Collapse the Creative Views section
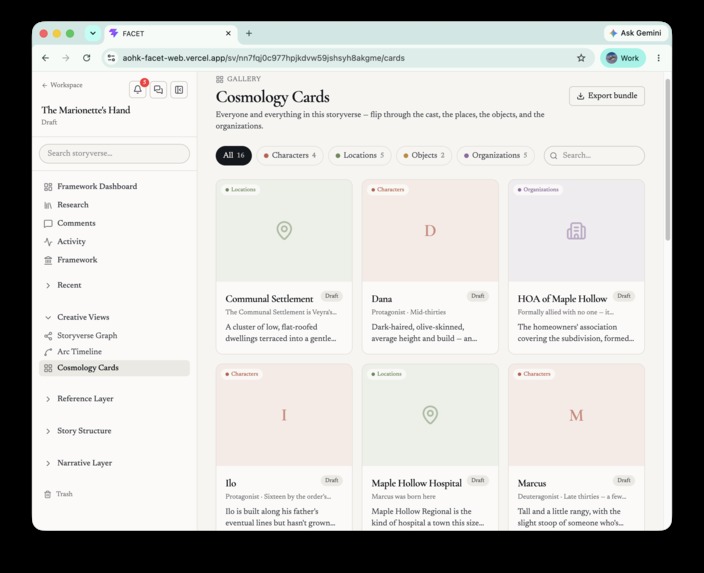Screen dimensions: 704x573 [48, 317]
